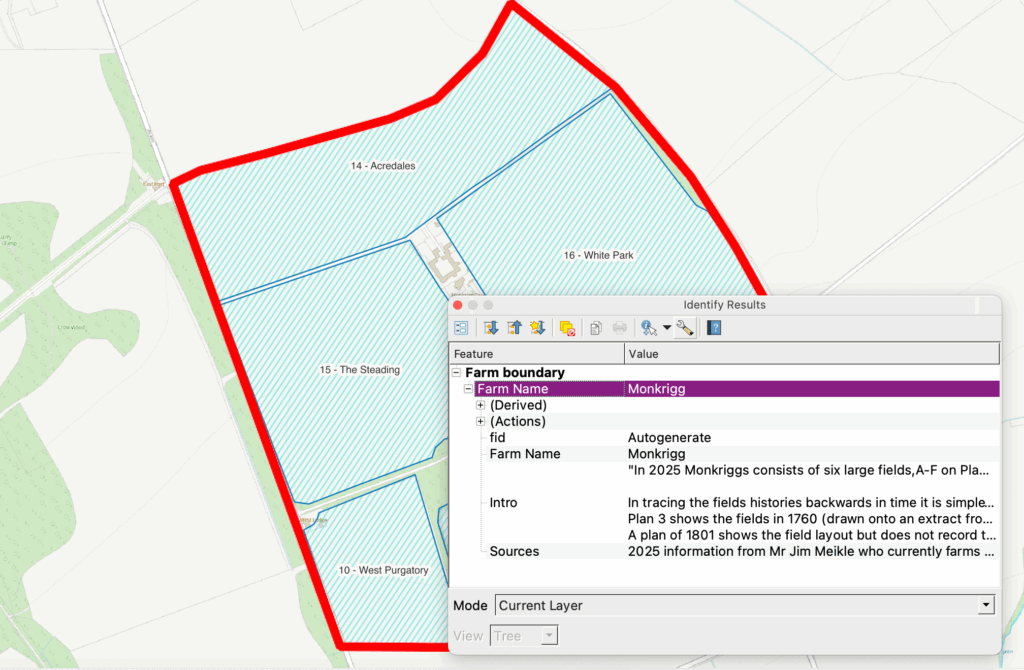The image size is (1024, 670).
Task: Open the feature form icon
Action: pos(461,327)
